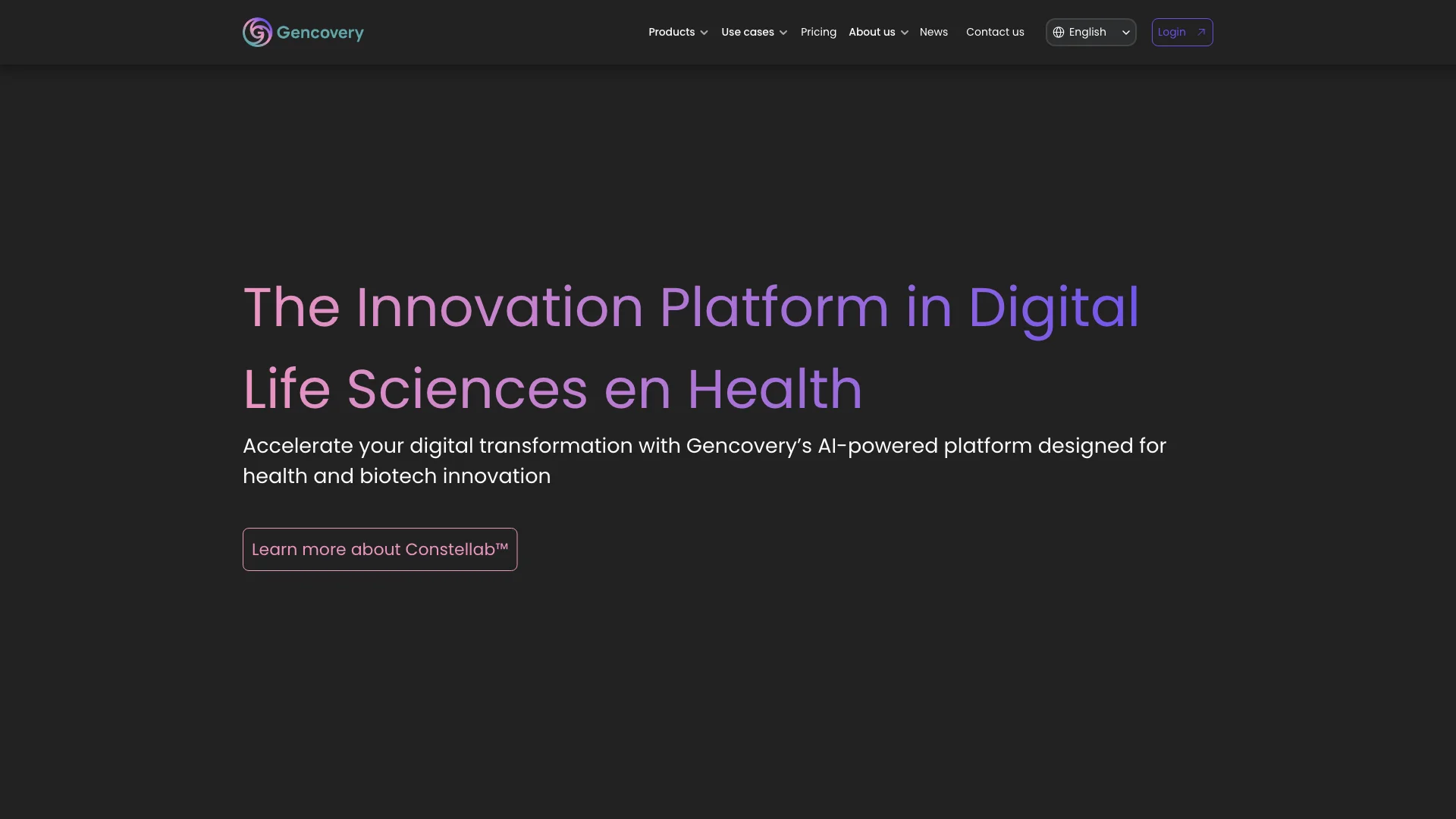The width and height of the screenshot is (1456, 819).
Task: Go to the Pricing page
Action: click(818, 32)
